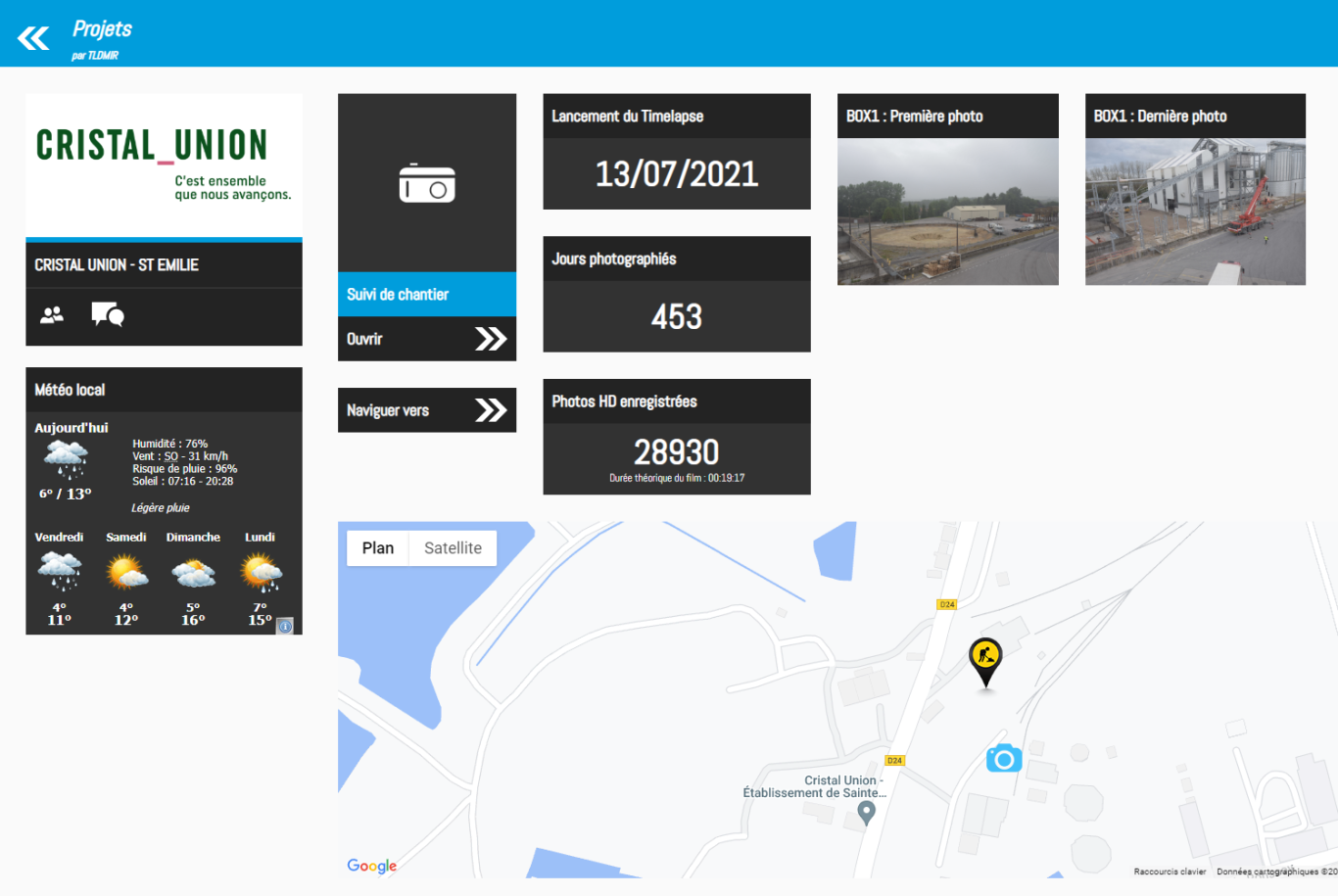Click today's rain cloud weather icon

tap(66, 459)
